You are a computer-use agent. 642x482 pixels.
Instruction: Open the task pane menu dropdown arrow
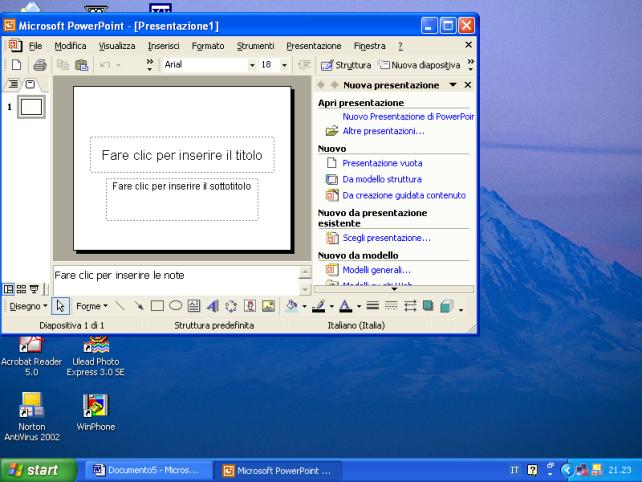pyautogui.click(x=453, y=85)
